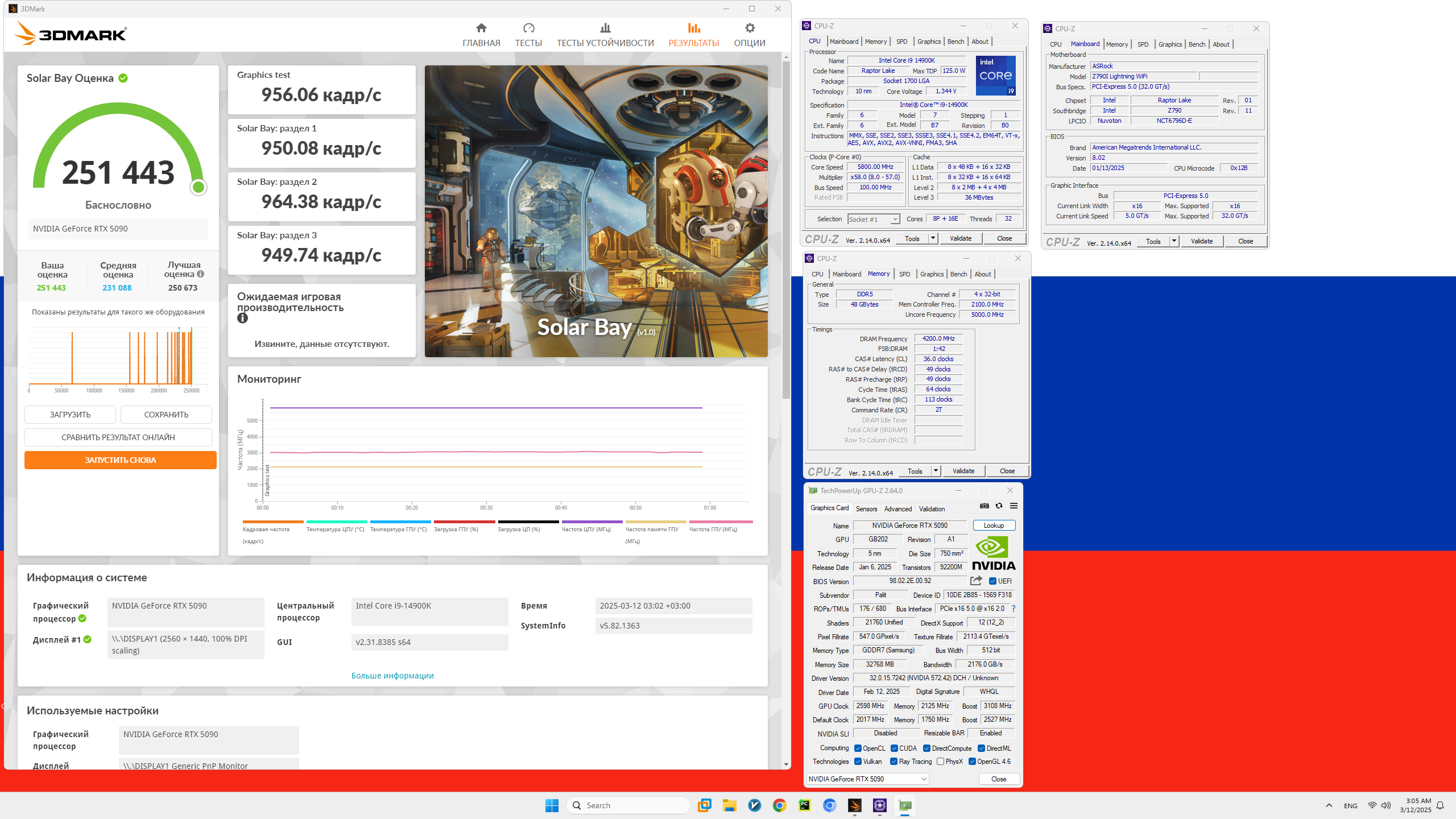
Task: Open VMware icon in taskbar
Action: click(704, 805)
